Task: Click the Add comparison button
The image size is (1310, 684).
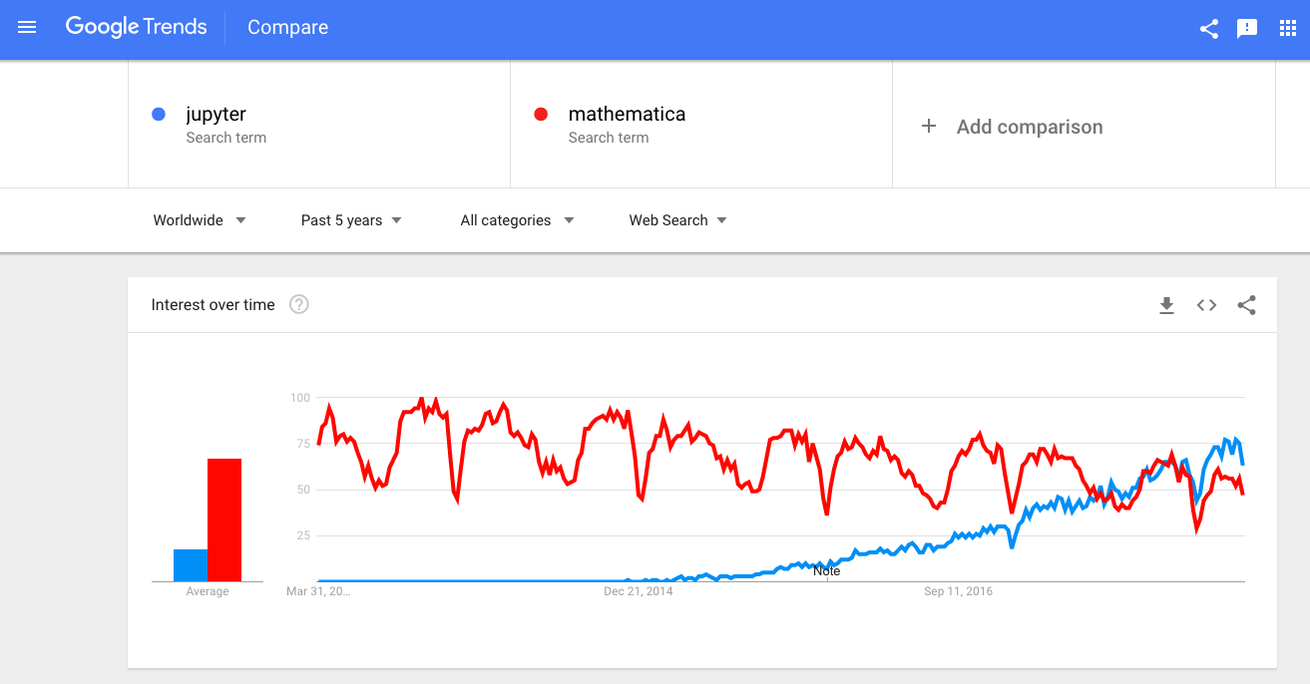Action: pyautogui.click(x=1029, y=127)
